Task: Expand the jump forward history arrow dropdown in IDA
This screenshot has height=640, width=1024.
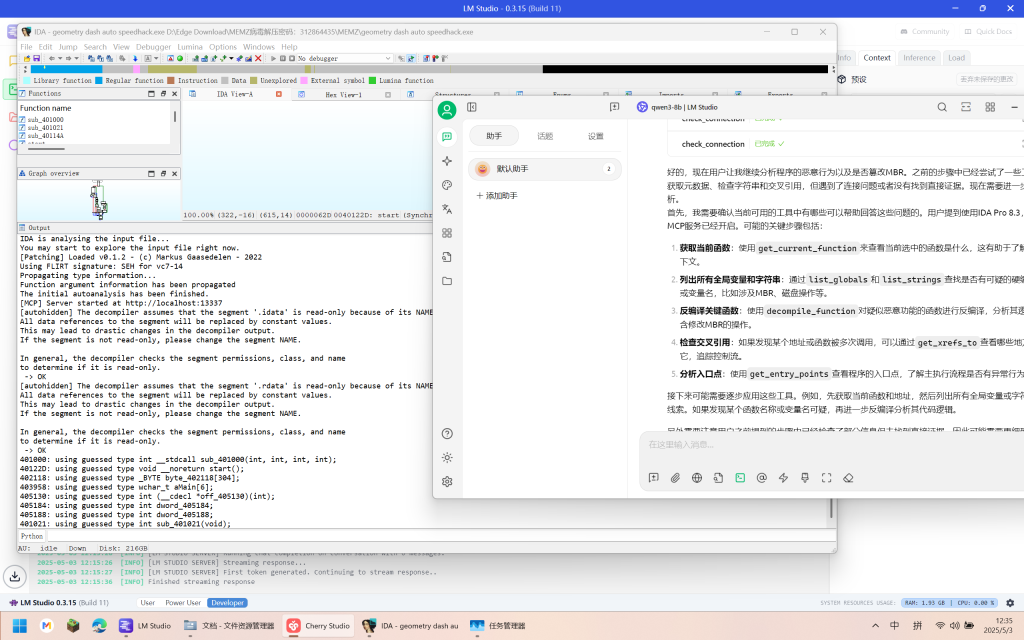Action: click(76, 58)
